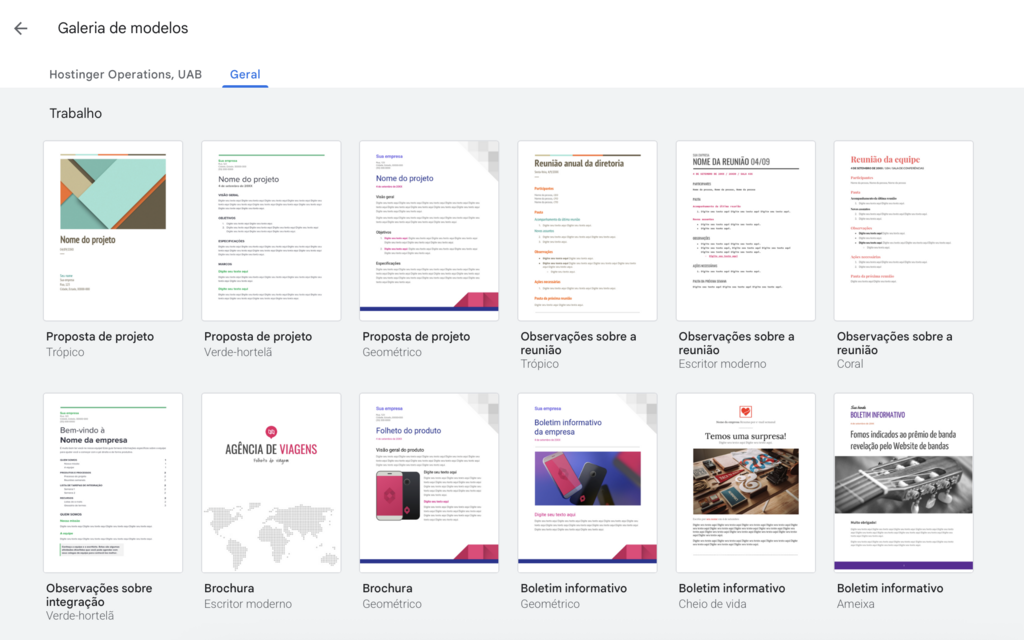Select the Observações sobre a reunião Escritor moderno template
Image resolution: width=1024 pixels, height=640 pixels.
coord(745,230)
